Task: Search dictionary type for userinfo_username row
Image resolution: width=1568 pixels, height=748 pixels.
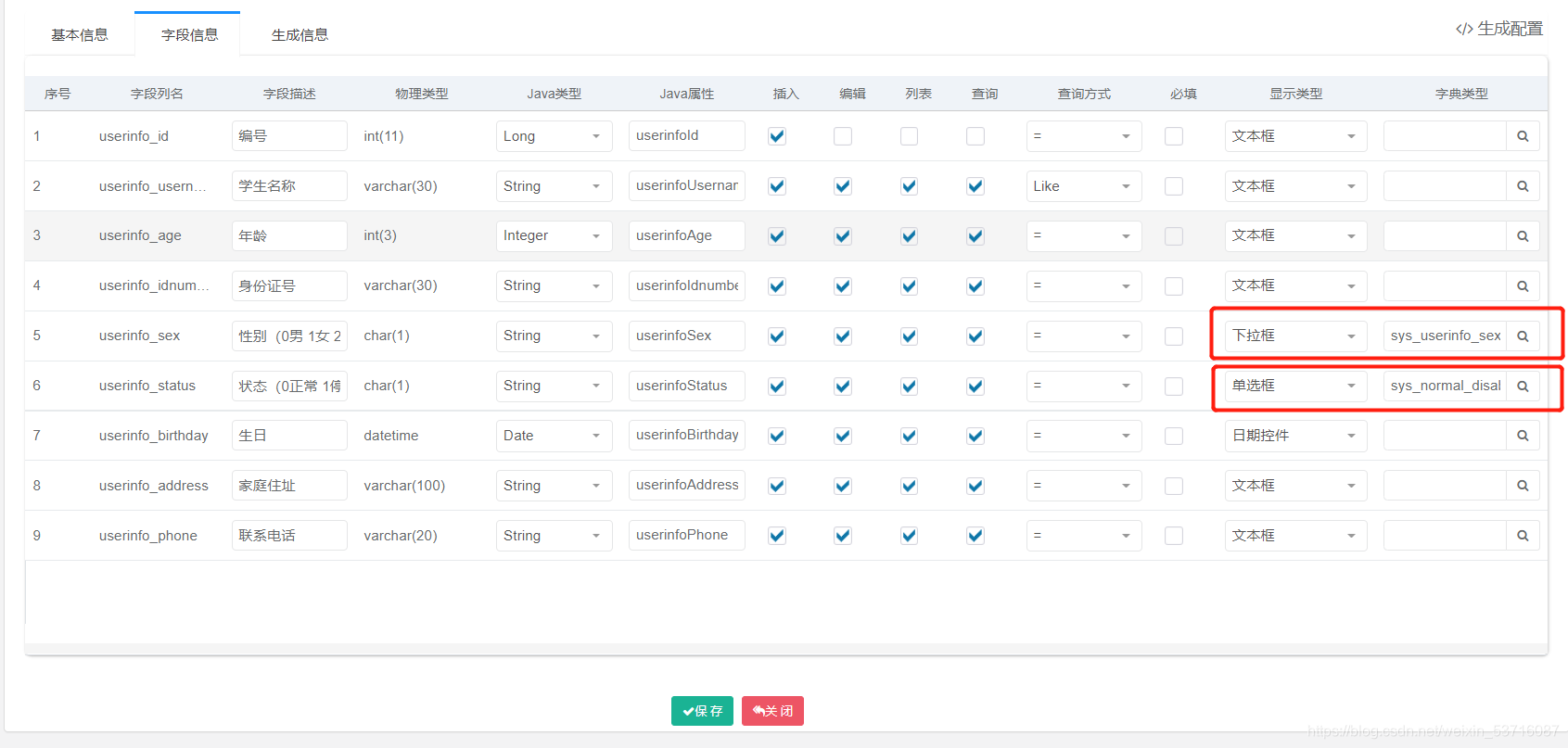Action: click(1523, 186)
